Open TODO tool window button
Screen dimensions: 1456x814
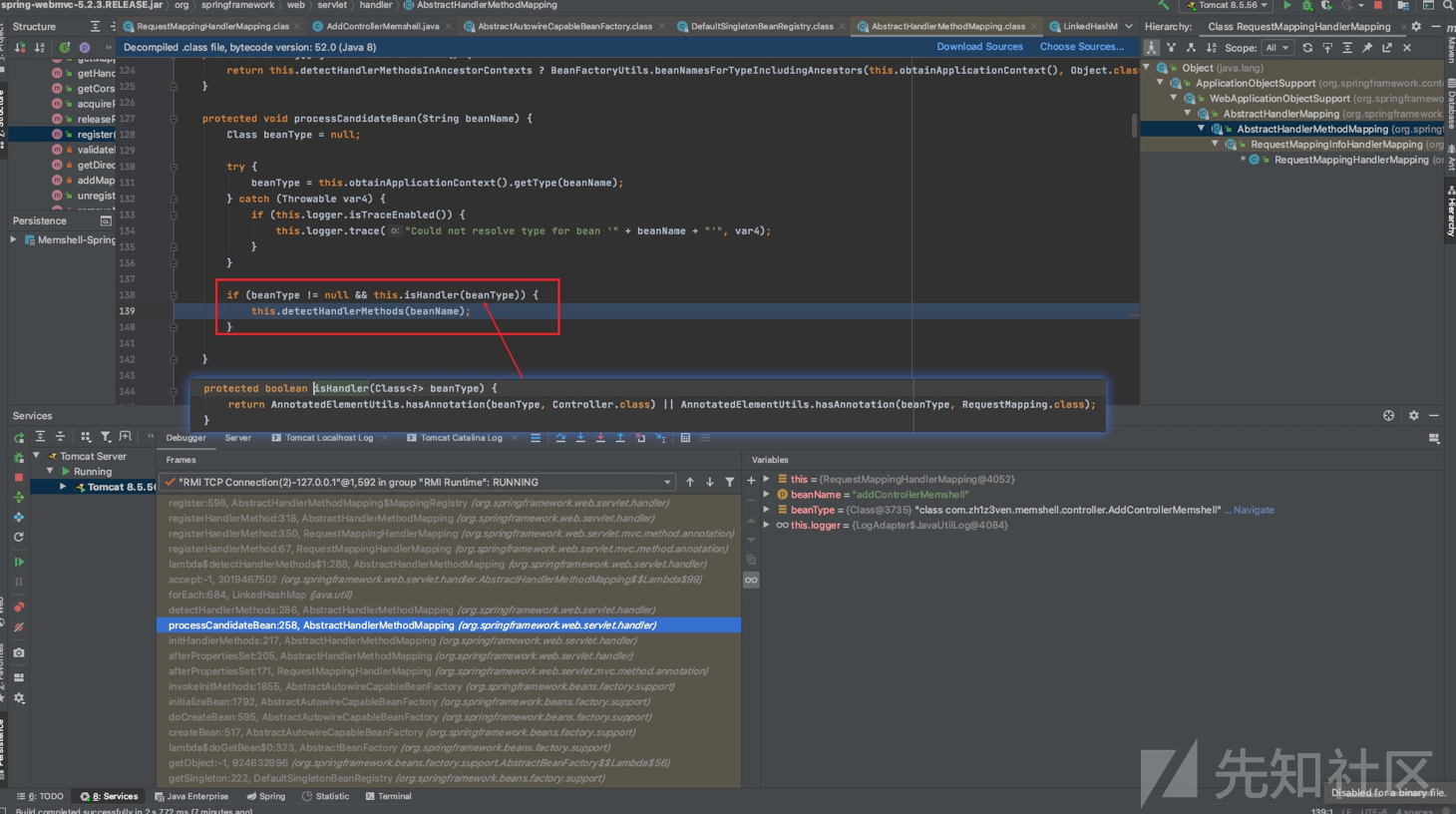(40, 796)
